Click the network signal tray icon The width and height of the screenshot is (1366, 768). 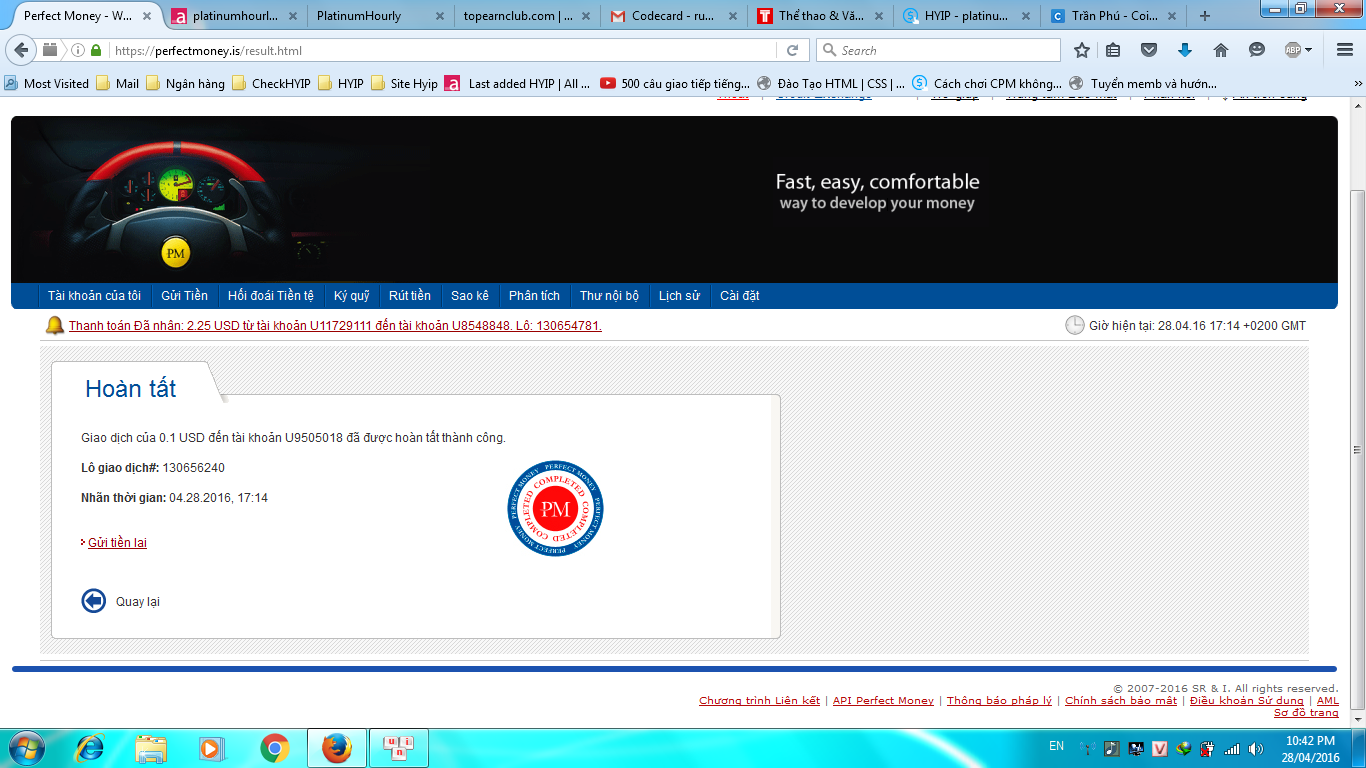(1231, 748)
